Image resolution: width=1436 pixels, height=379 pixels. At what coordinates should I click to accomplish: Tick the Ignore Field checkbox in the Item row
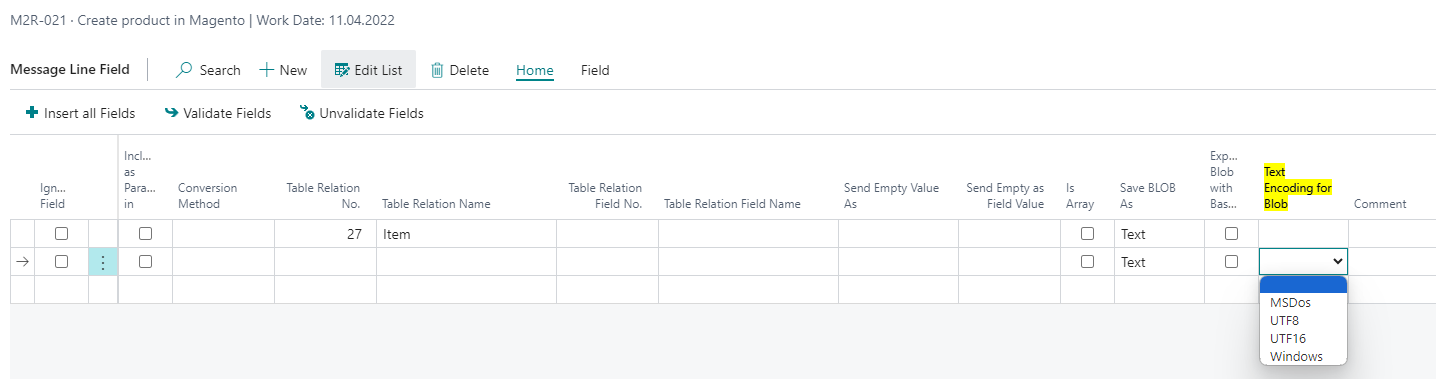click(61, 234)
